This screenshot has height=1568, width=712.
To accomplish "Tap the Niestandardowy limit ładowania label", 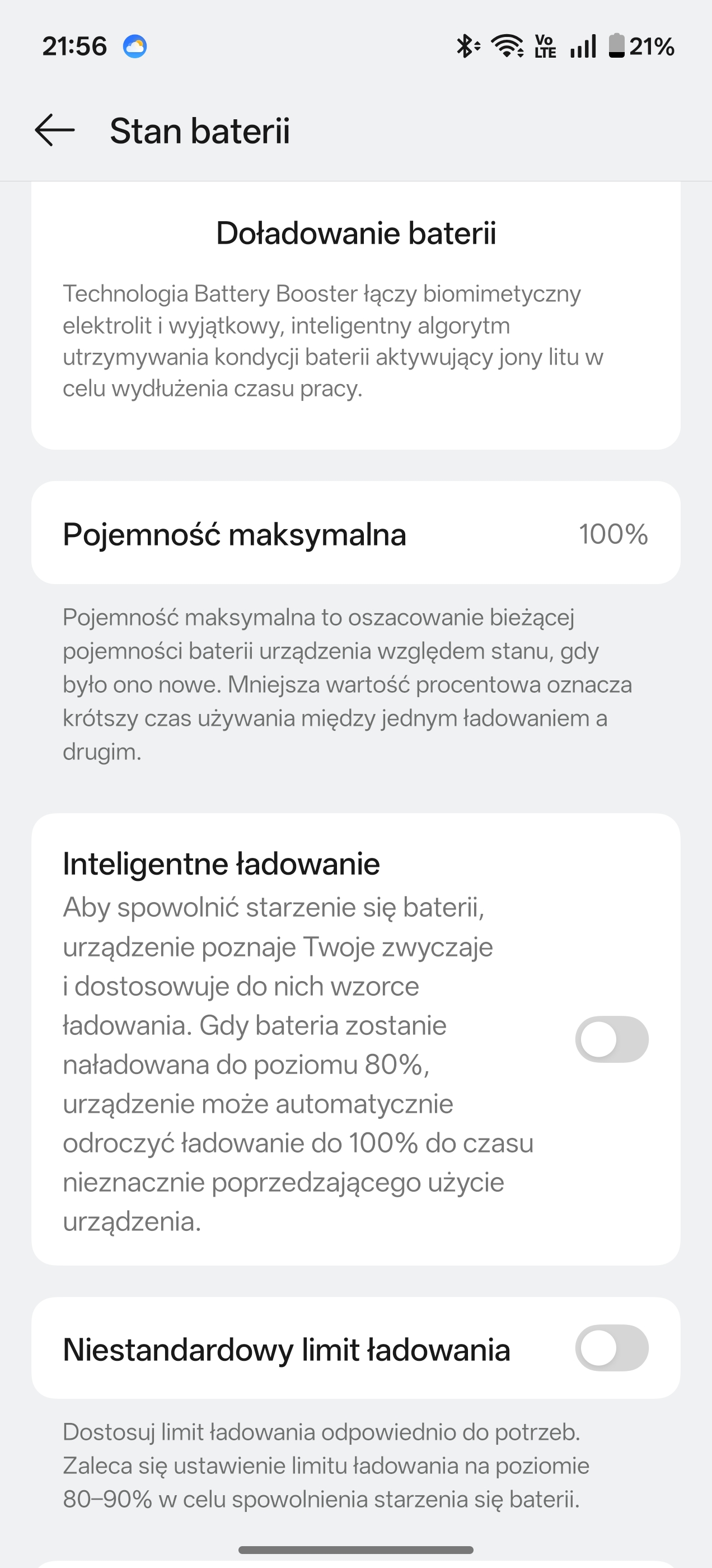I will (x=287, y=1350).
